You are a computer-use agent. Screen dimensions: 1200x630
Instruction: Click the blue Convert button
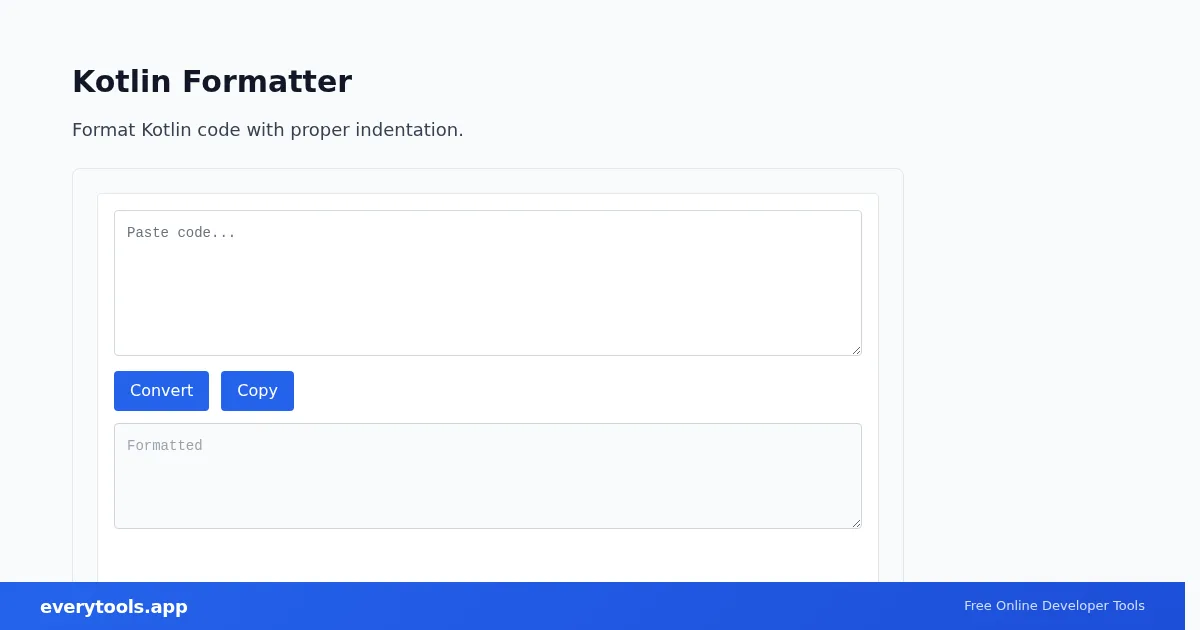click(161, 391)
